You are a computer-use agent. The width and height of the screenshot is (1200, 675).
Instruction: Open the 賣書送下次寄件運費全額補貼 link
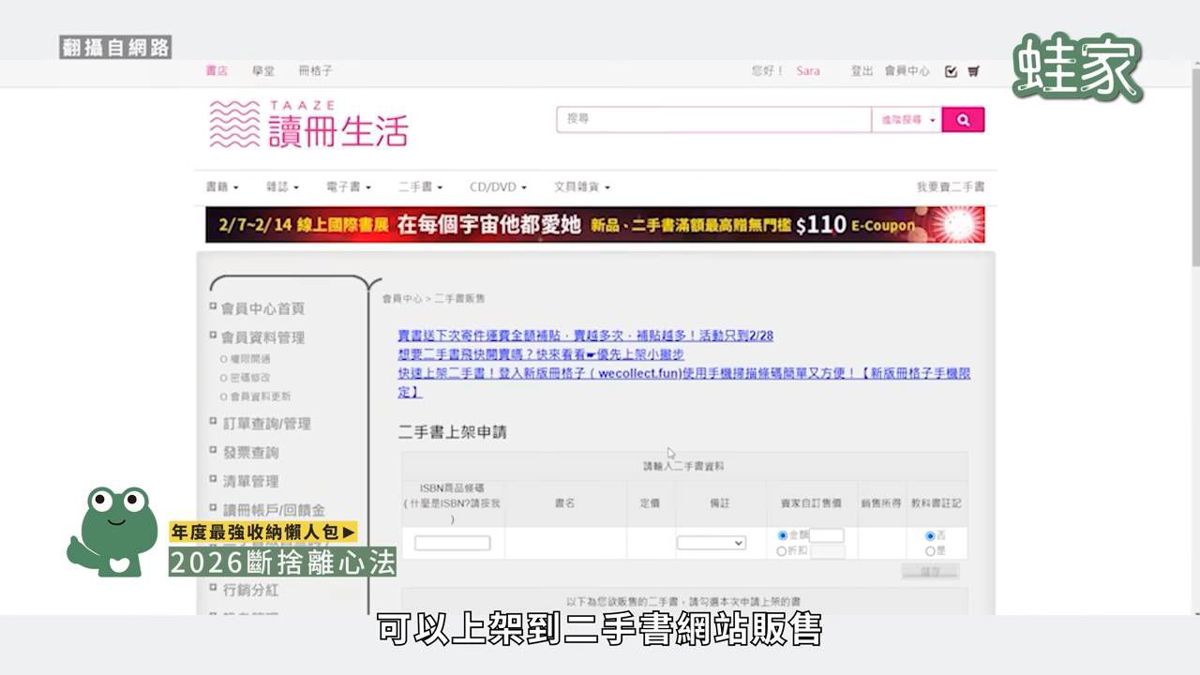586,336
